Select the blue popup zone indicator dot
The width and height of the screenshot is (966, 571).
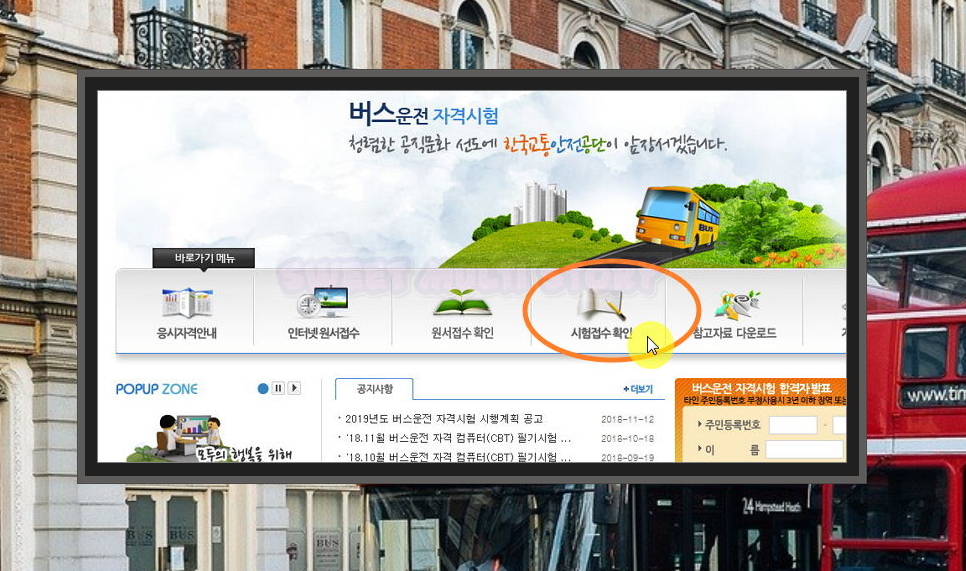coord(263,389)
